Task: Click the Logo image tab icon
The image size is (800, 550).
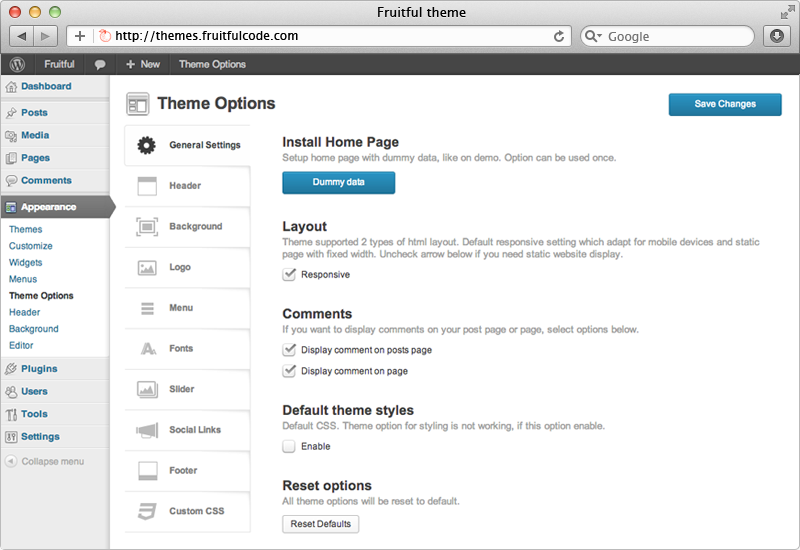Action: 148,267
